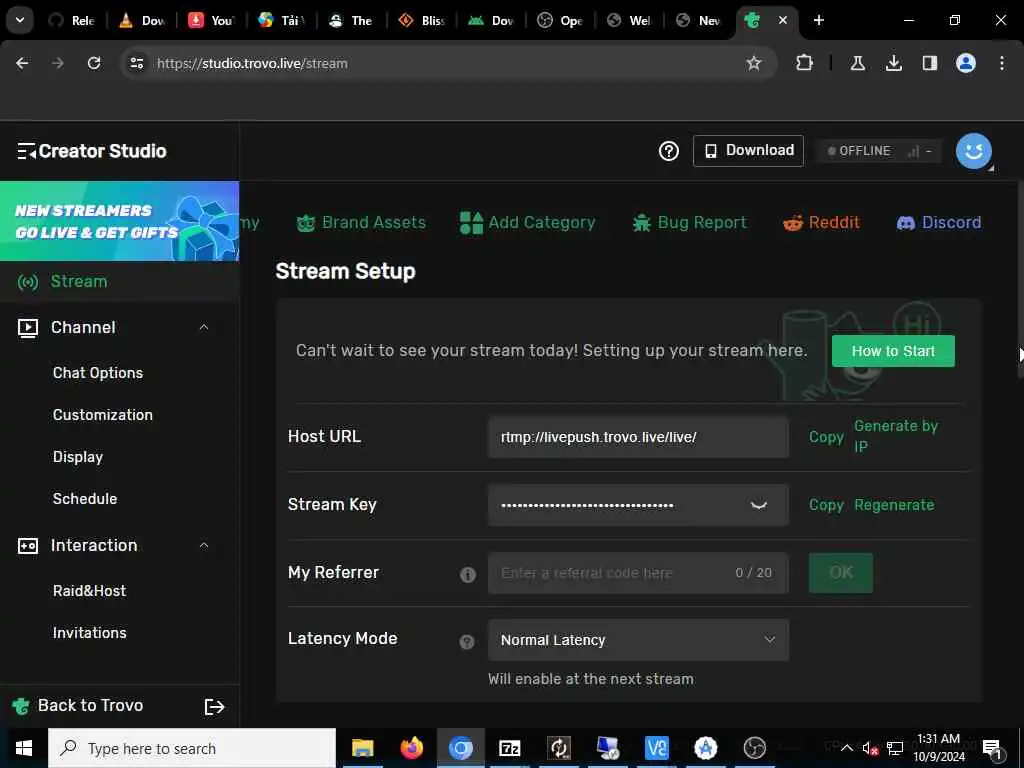Click the OFFLINE status indicator
Image resolution: width=1024 pixels, height=768 pixels.
pyautogui.click(x=878, y=151)
